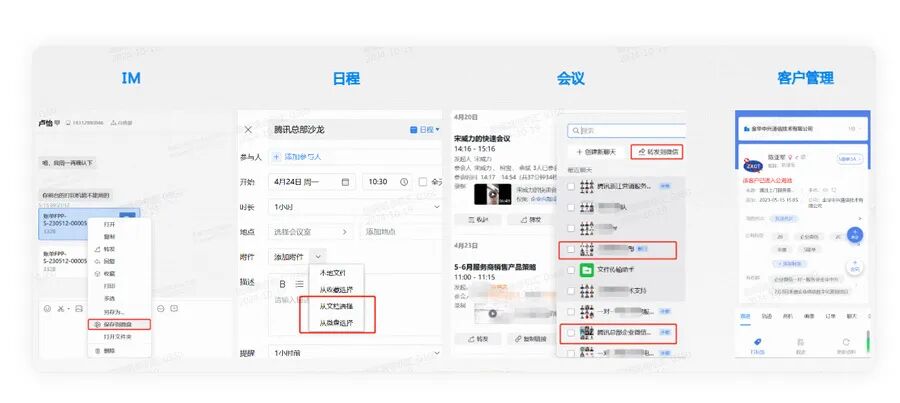Open the 宋威力的快速会议 meeting title

pos(482,139)
